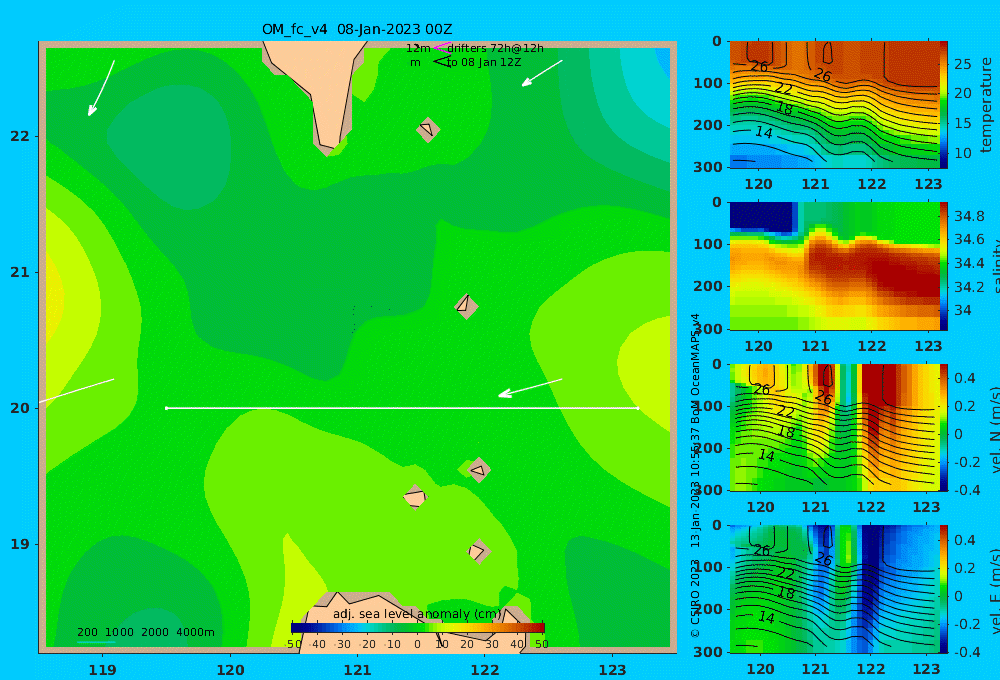Viewport: 1000px width, 680px height.
Task: Click the temperature color scale bar
Action: (944, 105)
